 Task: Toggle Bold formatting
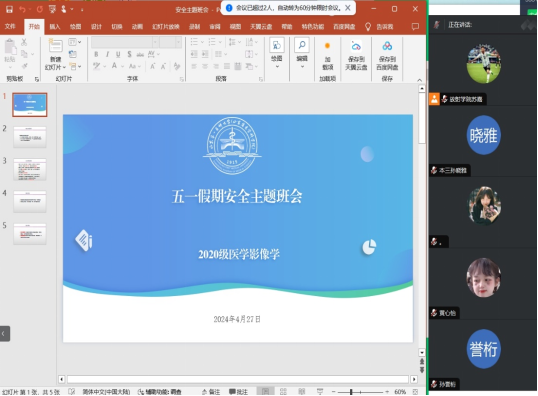[x=96, y=54]
